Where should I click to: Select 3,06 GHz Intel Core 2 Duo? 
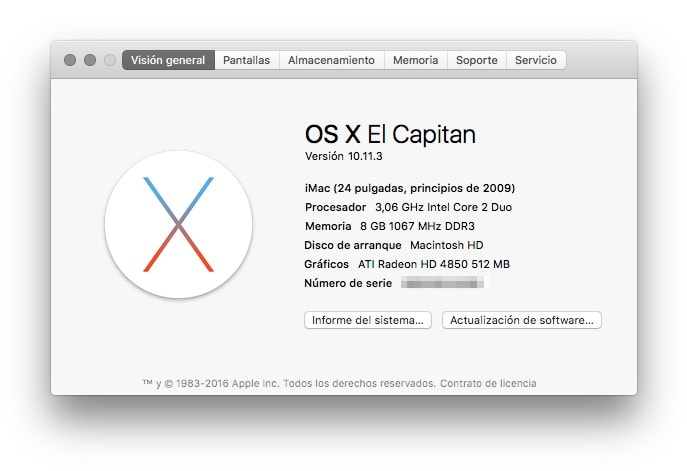click(x=443, y=207)
